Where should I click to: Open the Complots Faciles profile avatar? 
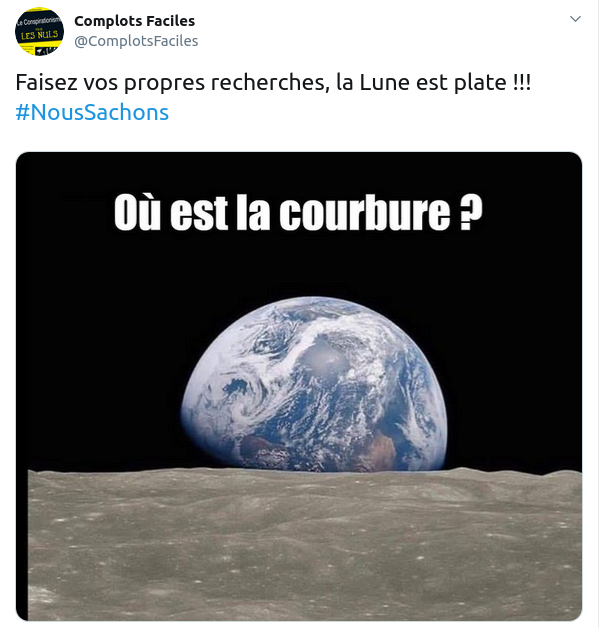tap(39, 31)
